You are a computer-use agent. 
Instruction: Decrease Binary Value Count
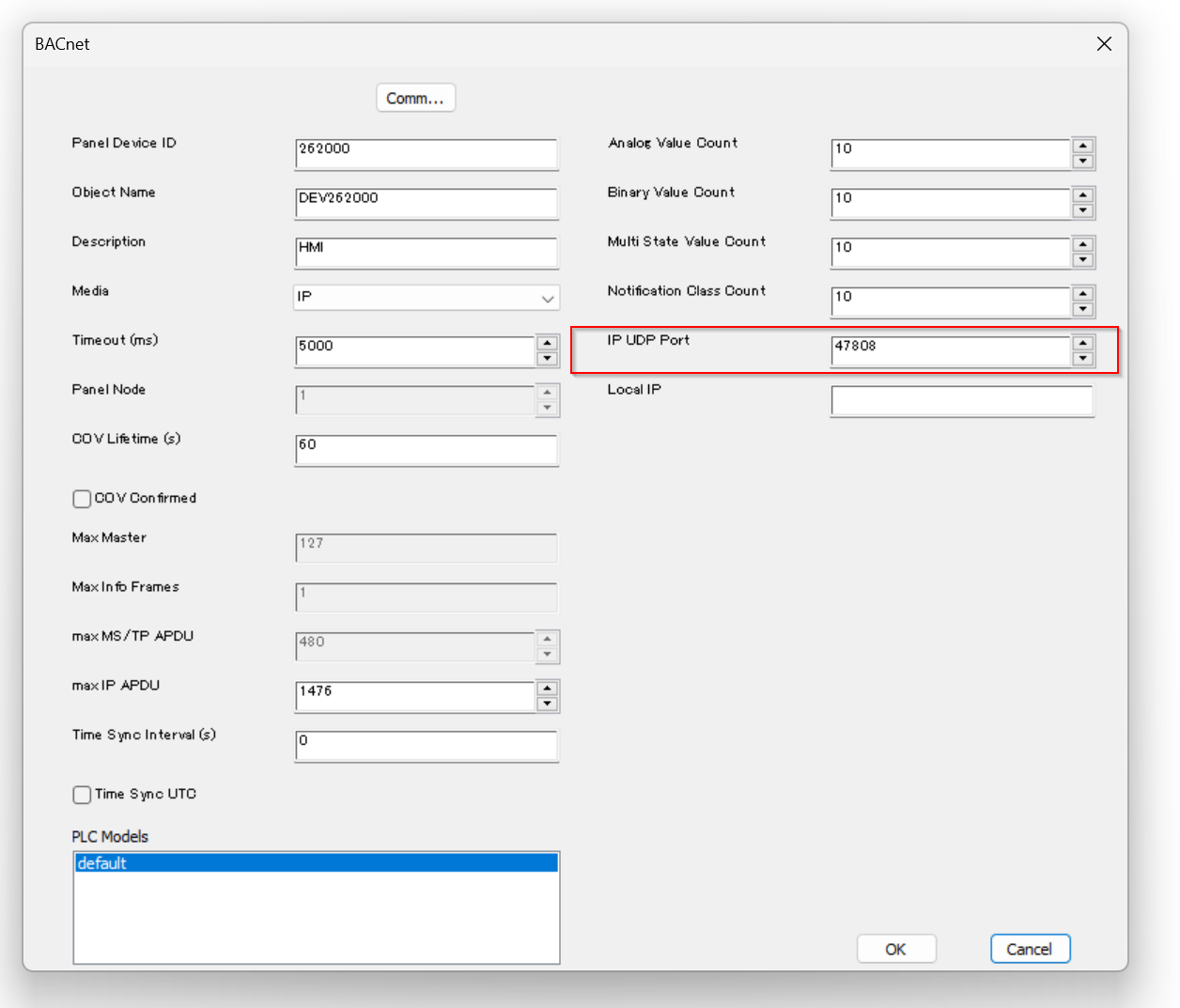coord(1083,210)
